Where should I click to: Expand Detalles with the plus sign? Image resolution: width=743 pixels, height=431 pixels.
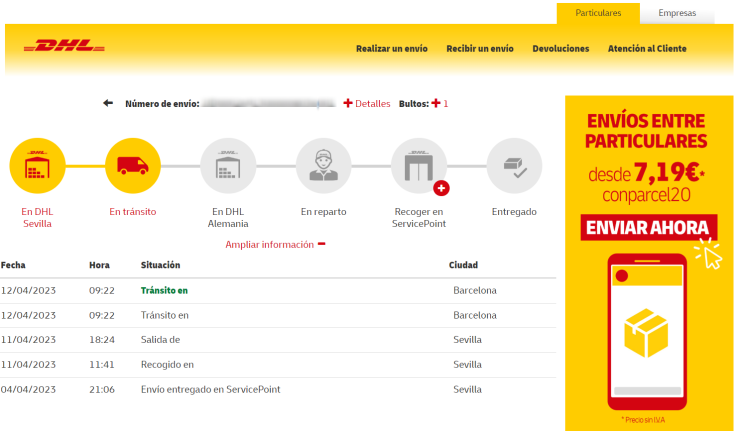point(367,103)
